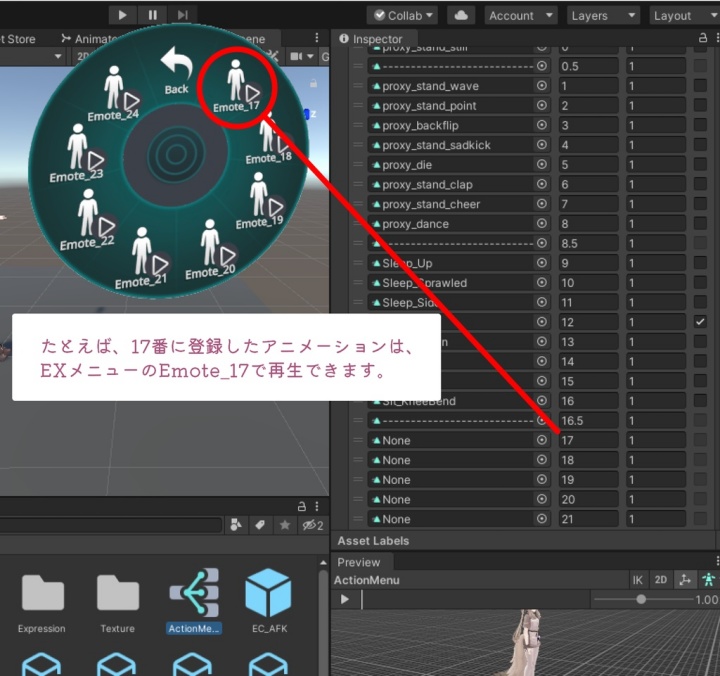The width and height of the screenshot is (720, 676).
Task: Toggle mirror checkbox for proxy_backflip
Action: tap(700, 125)
